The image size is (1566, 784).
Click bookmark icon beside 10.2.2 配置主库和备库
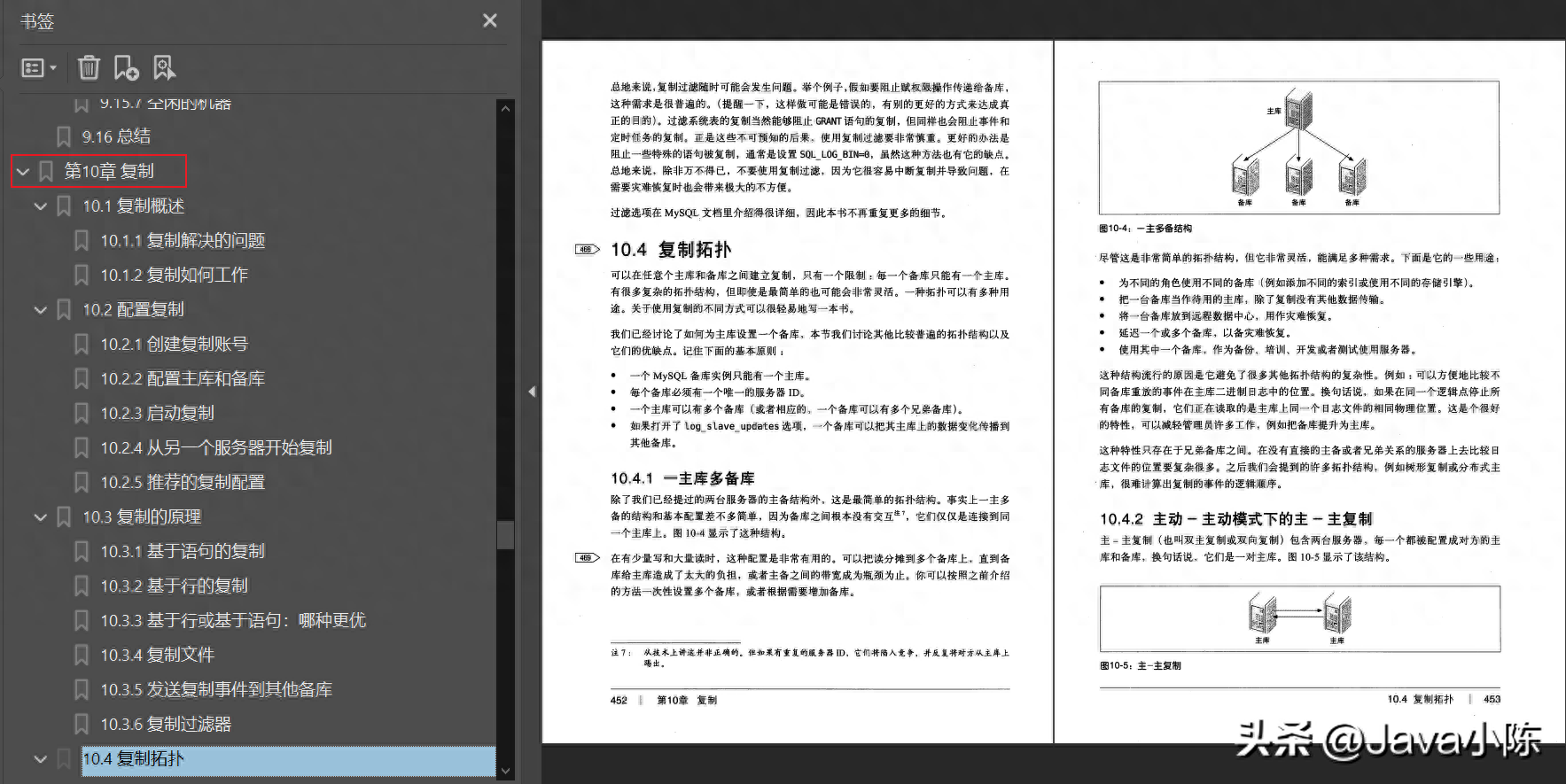(82, 378)
